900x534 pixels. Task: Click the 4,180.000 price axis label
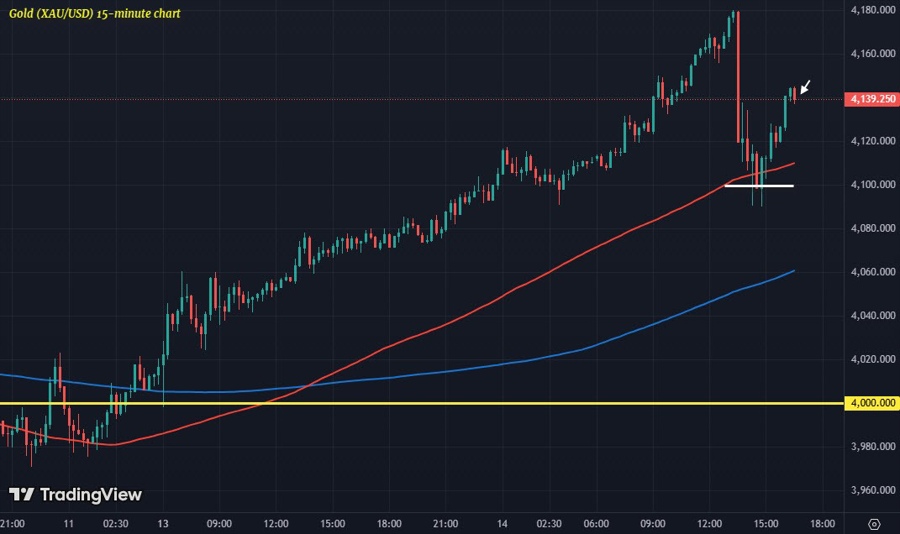pyautogui.click(x=871, y=10)
